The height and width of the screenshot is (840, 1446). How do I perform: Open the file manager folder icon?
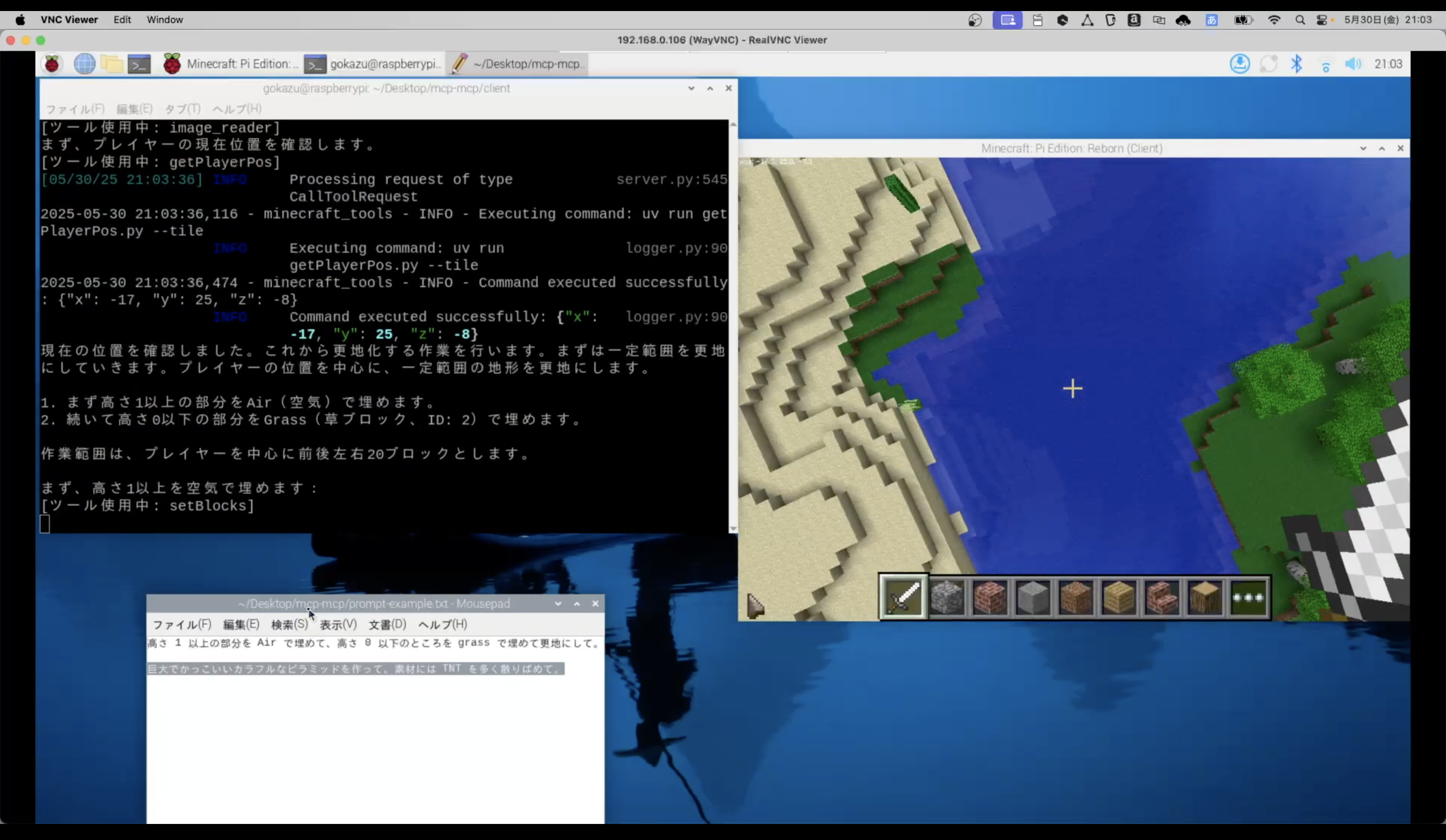(x=112, y=64)
